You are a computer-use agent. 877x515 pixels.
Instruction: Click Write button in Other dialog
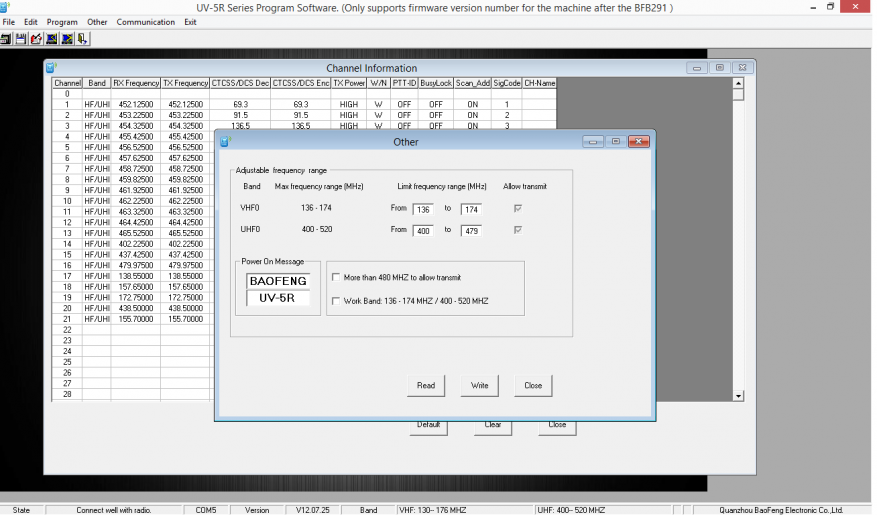(x=479, y=385)
